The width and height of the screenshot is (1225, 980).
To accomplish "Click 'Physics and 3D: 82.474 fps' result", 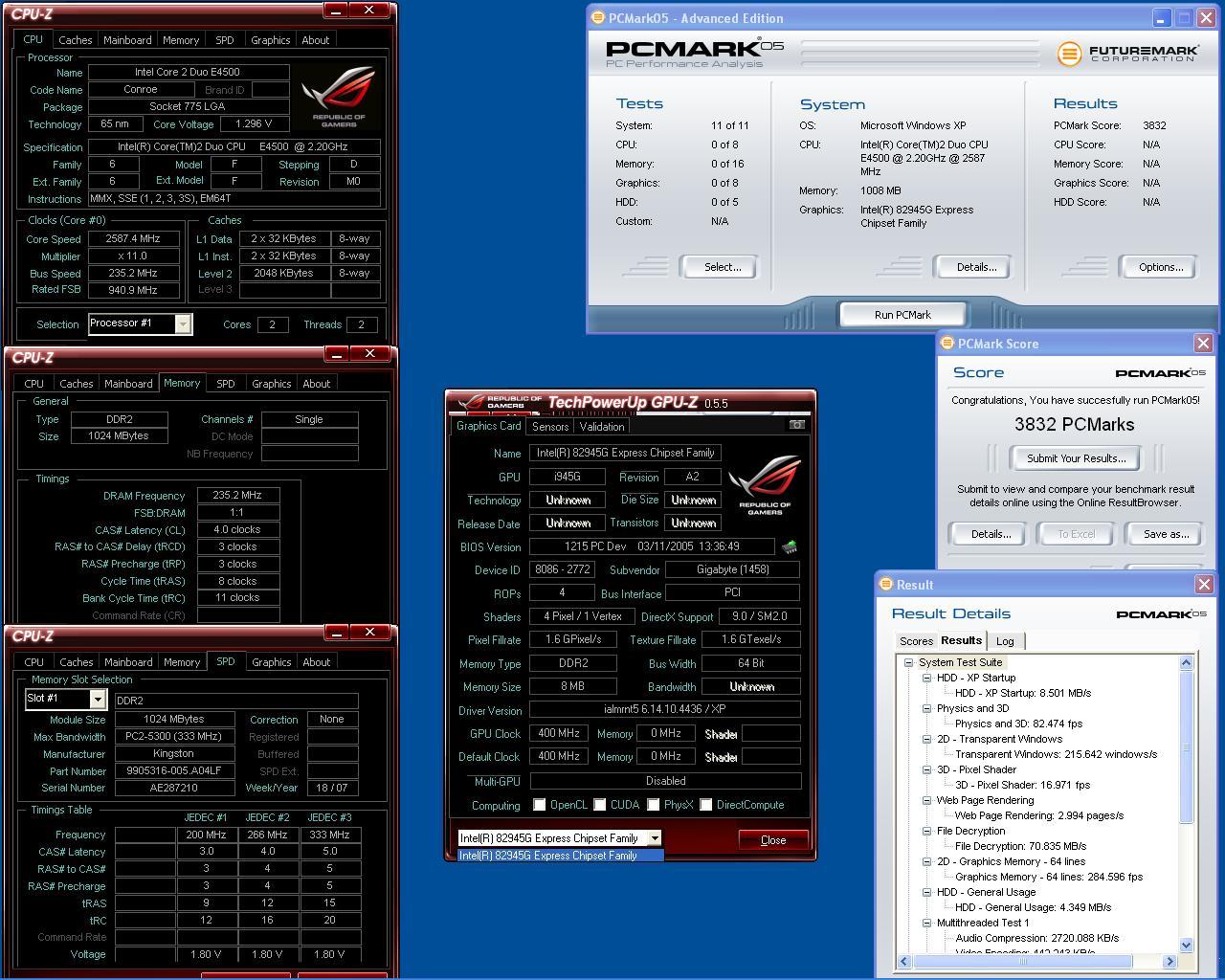I will (1018, 724).
